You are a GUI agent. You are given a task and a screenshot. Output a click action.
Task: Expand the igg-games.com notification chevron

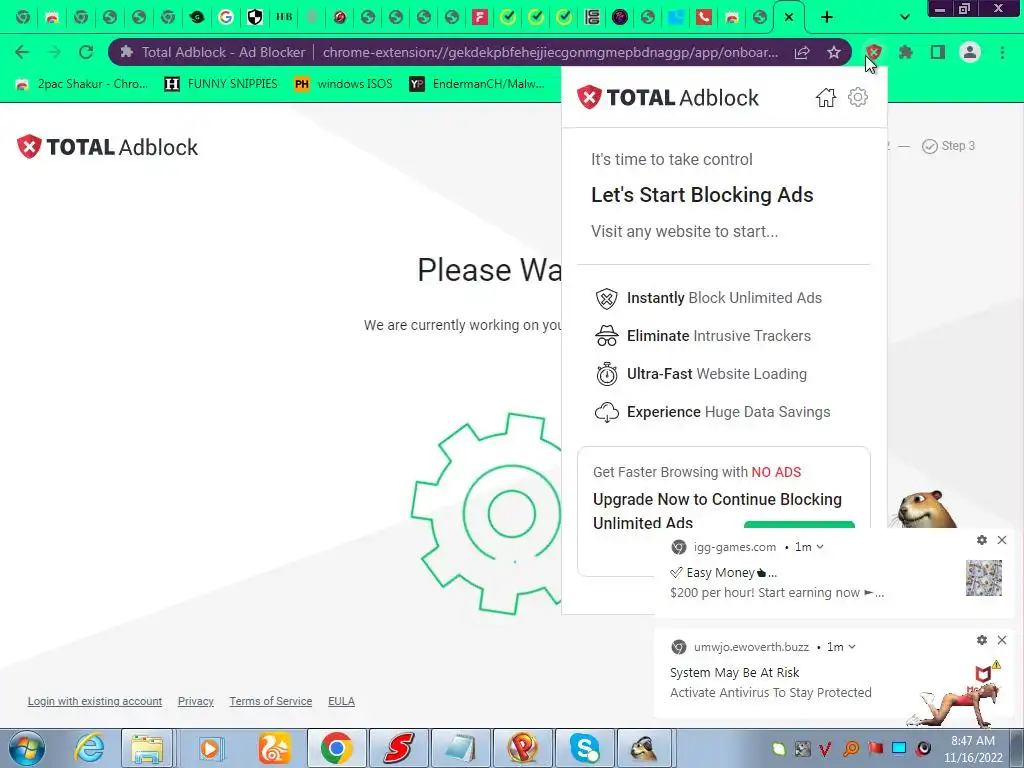(x=820, y=547)
